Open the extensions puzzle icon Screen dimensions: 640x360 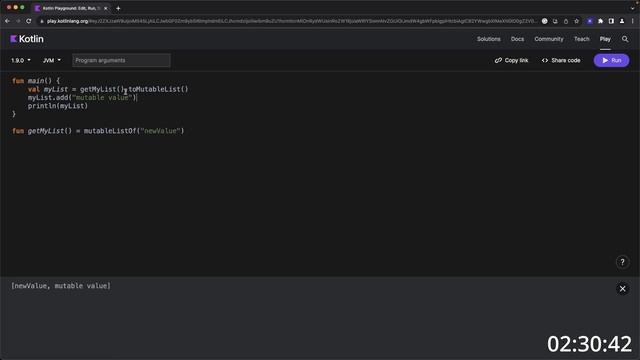[x=600, y=21]
